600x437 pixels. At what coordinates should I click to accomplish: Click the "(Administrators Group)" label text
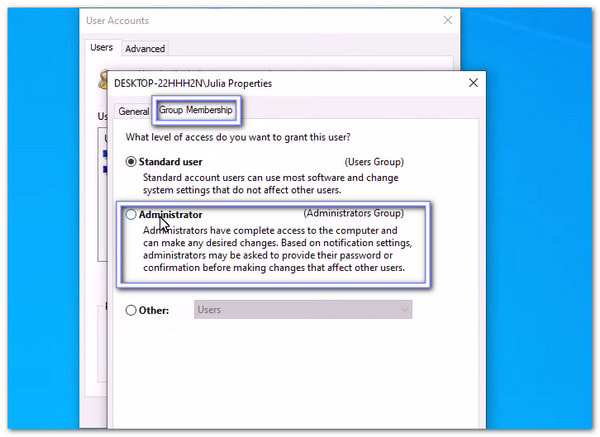[353, 214]
